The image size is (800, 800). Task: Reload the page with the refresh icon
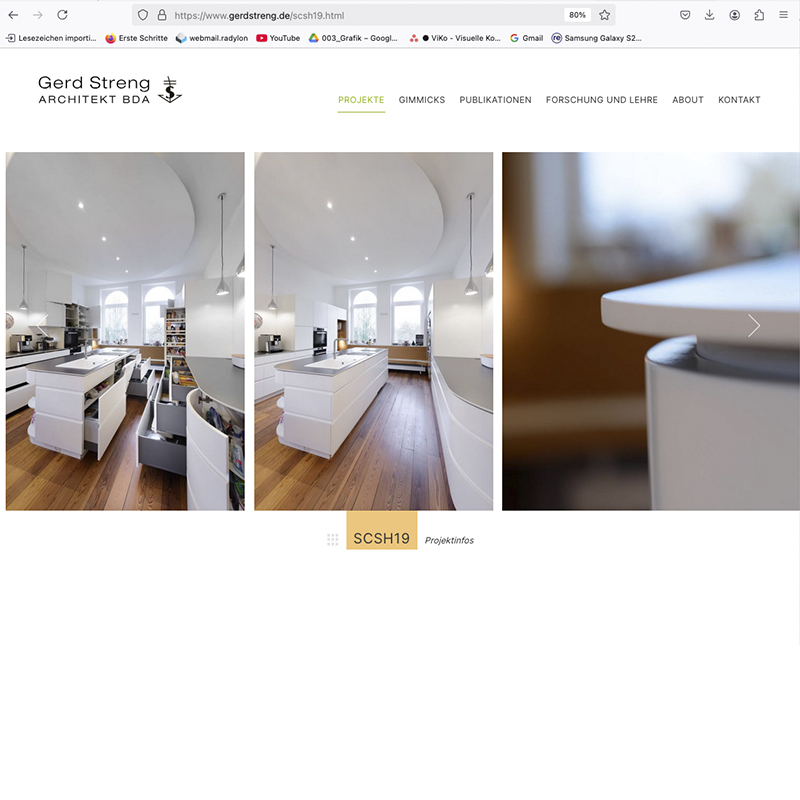62,15
